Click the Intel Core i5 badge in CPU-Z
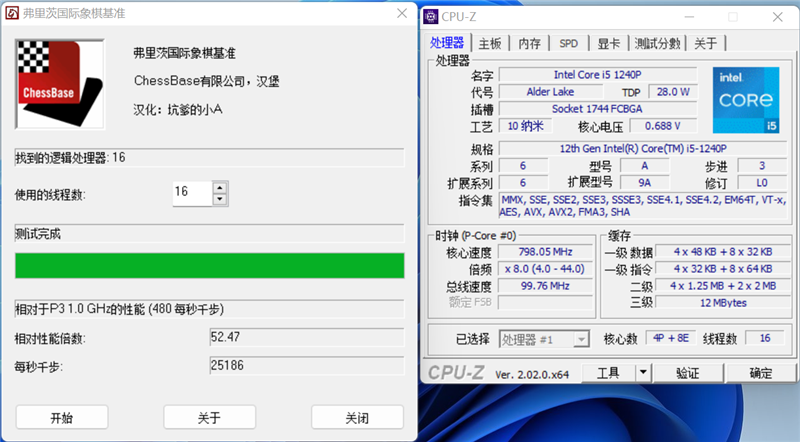 click(x=745, y=100)
